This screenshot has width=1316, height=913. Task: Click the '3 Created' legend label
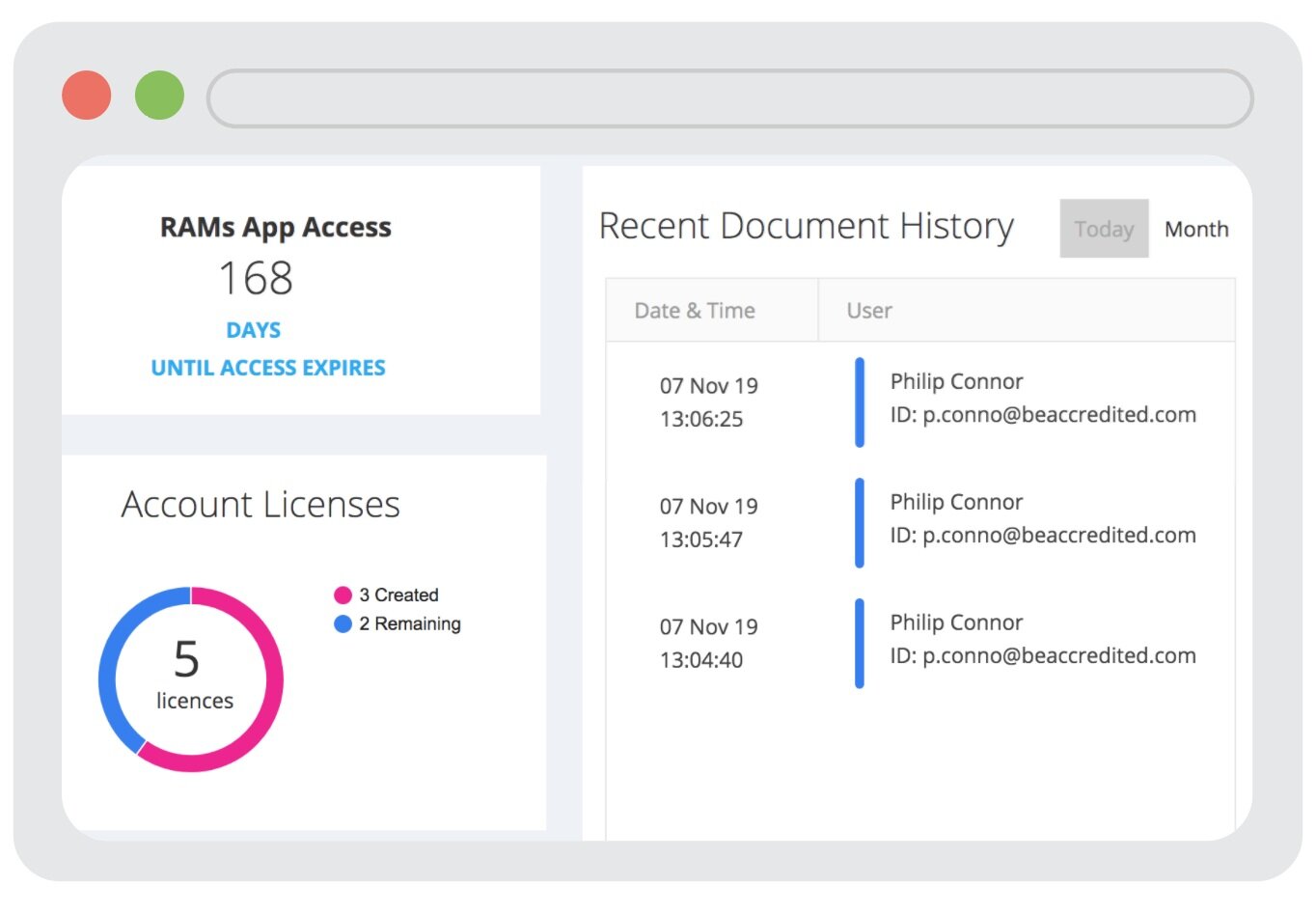click(x=398, y=595)
